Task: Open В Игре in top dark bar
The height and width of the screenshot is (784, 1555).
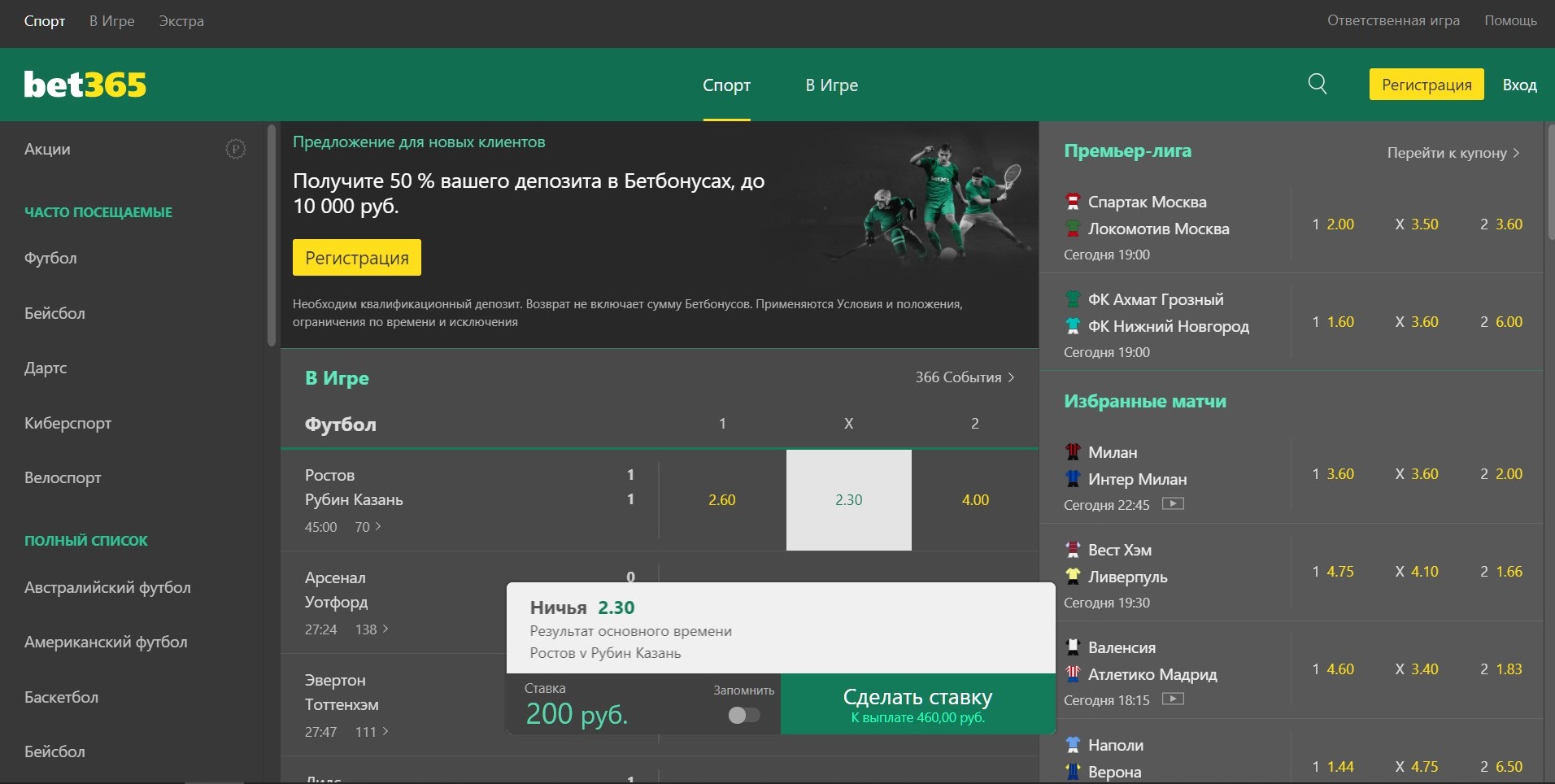Action: coord(112,21)
